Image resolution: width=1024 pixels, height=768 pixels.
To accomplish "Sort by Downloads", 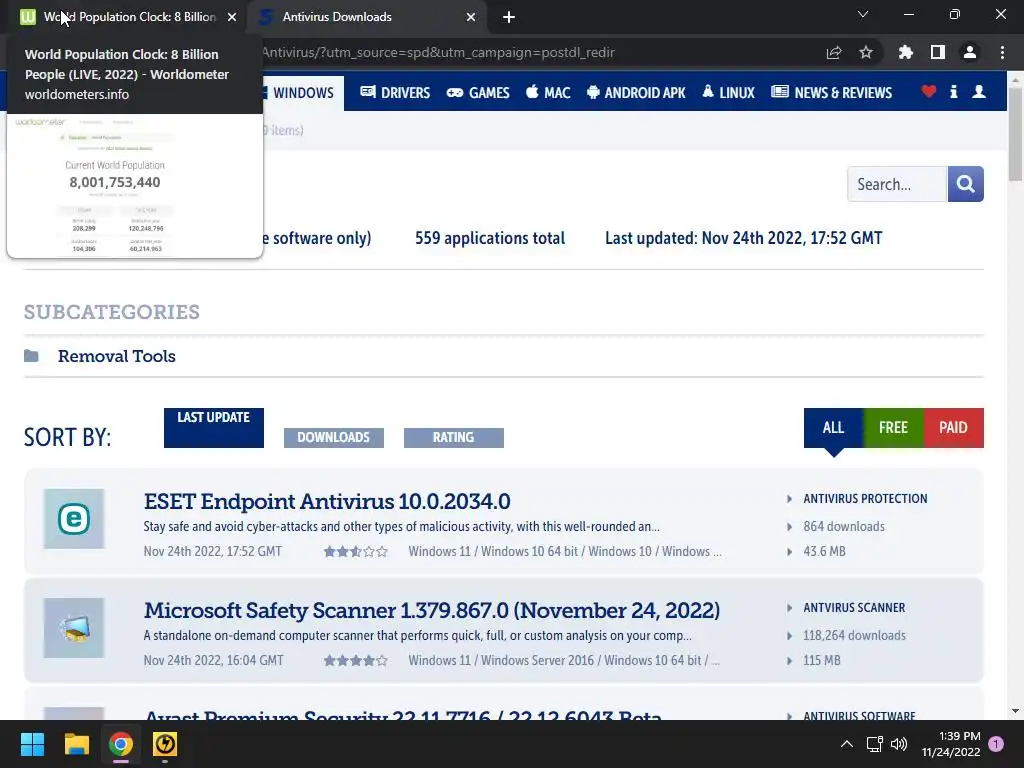I will pos(334,438).
